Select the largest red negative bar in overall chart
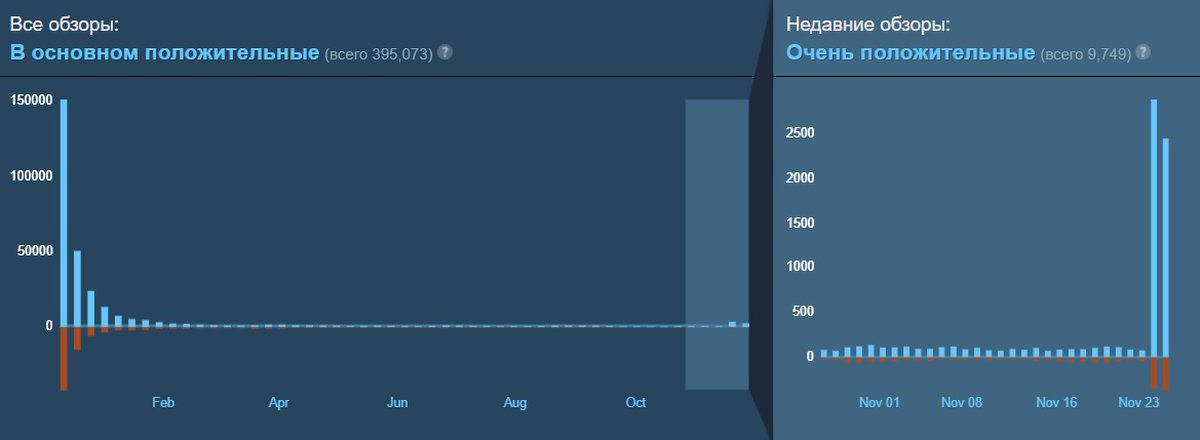This screenshot has height=440, width=1200. pyautogui.click(x=64, y=358)
